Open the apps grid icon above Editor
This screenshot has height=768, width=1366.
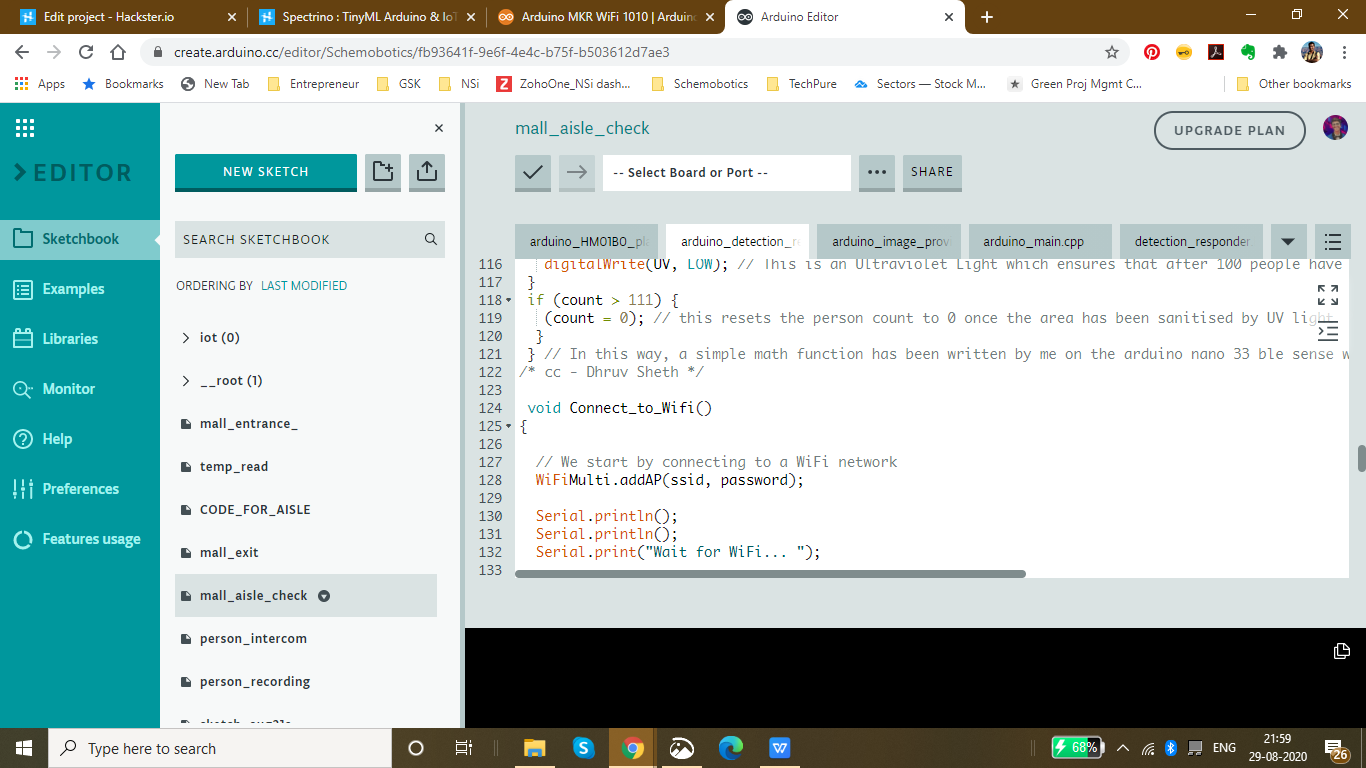pyautogui.click(x=25, y=127)
